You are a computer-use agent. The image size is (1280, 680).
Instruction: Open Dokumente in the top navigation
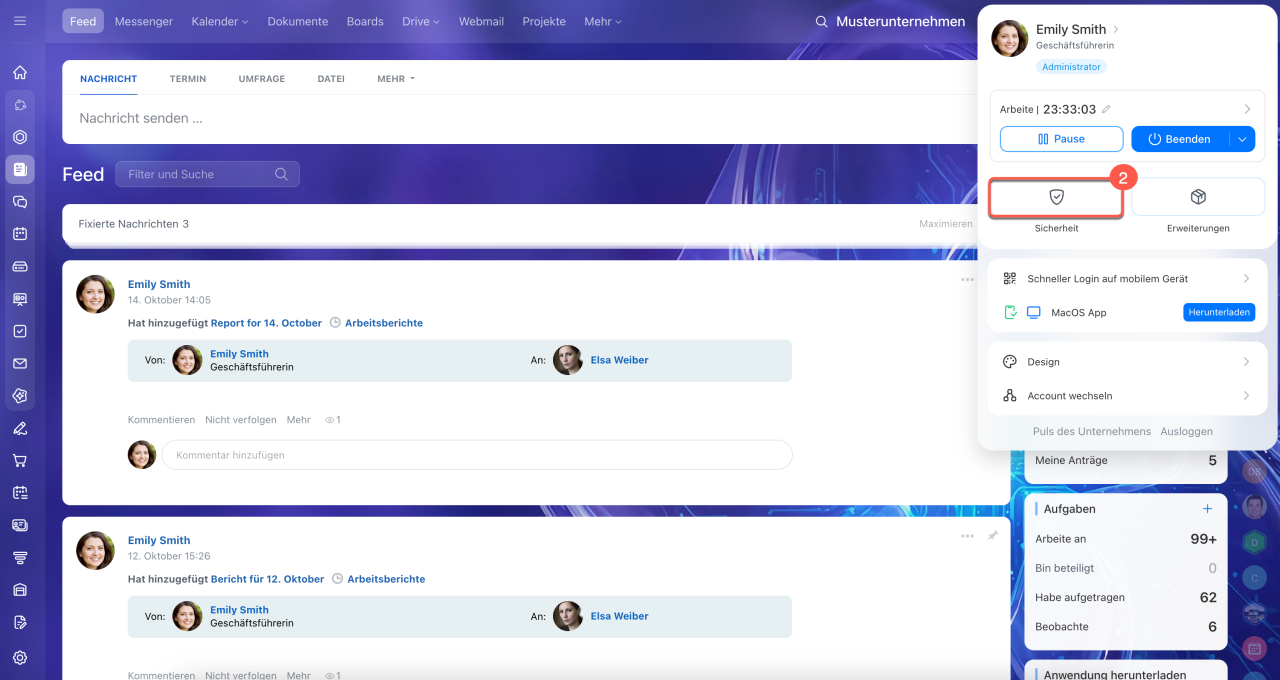[298, 21]
